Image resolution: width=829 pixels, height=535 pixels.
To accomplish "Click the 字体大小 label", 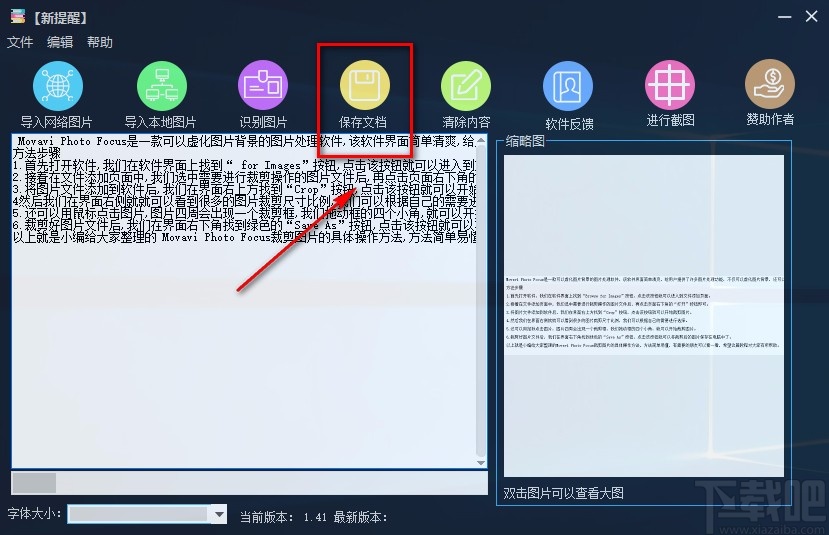I will [34, 513].
